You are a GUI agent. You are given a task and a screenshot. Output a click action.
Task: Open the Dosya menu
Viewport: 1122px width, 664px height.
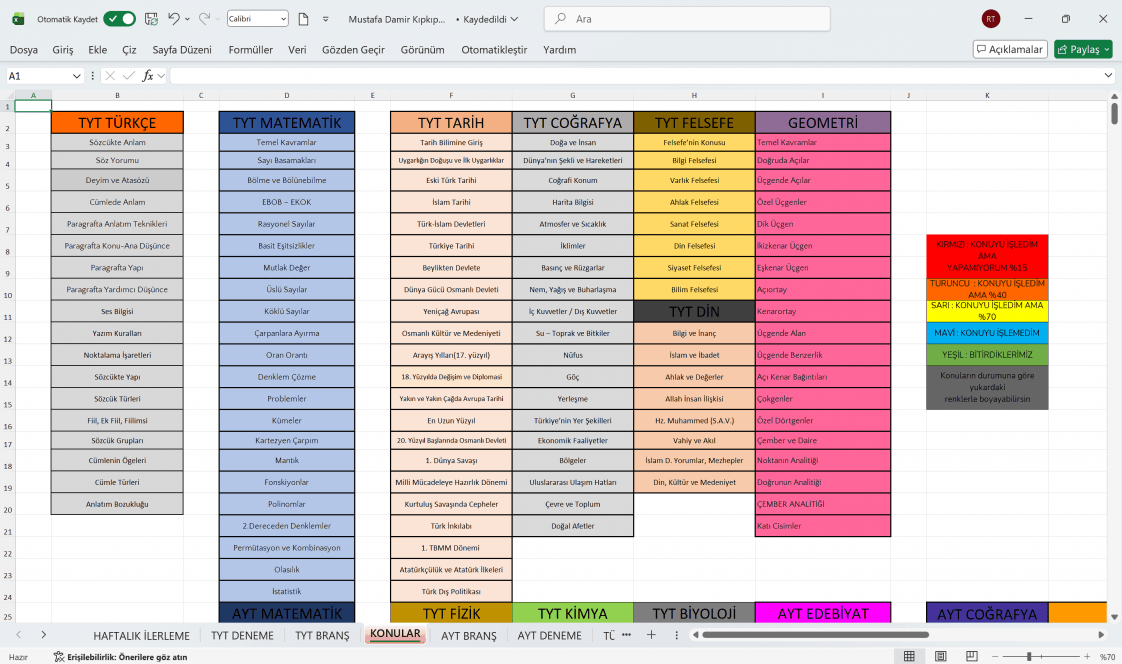[x=24, y=49]
